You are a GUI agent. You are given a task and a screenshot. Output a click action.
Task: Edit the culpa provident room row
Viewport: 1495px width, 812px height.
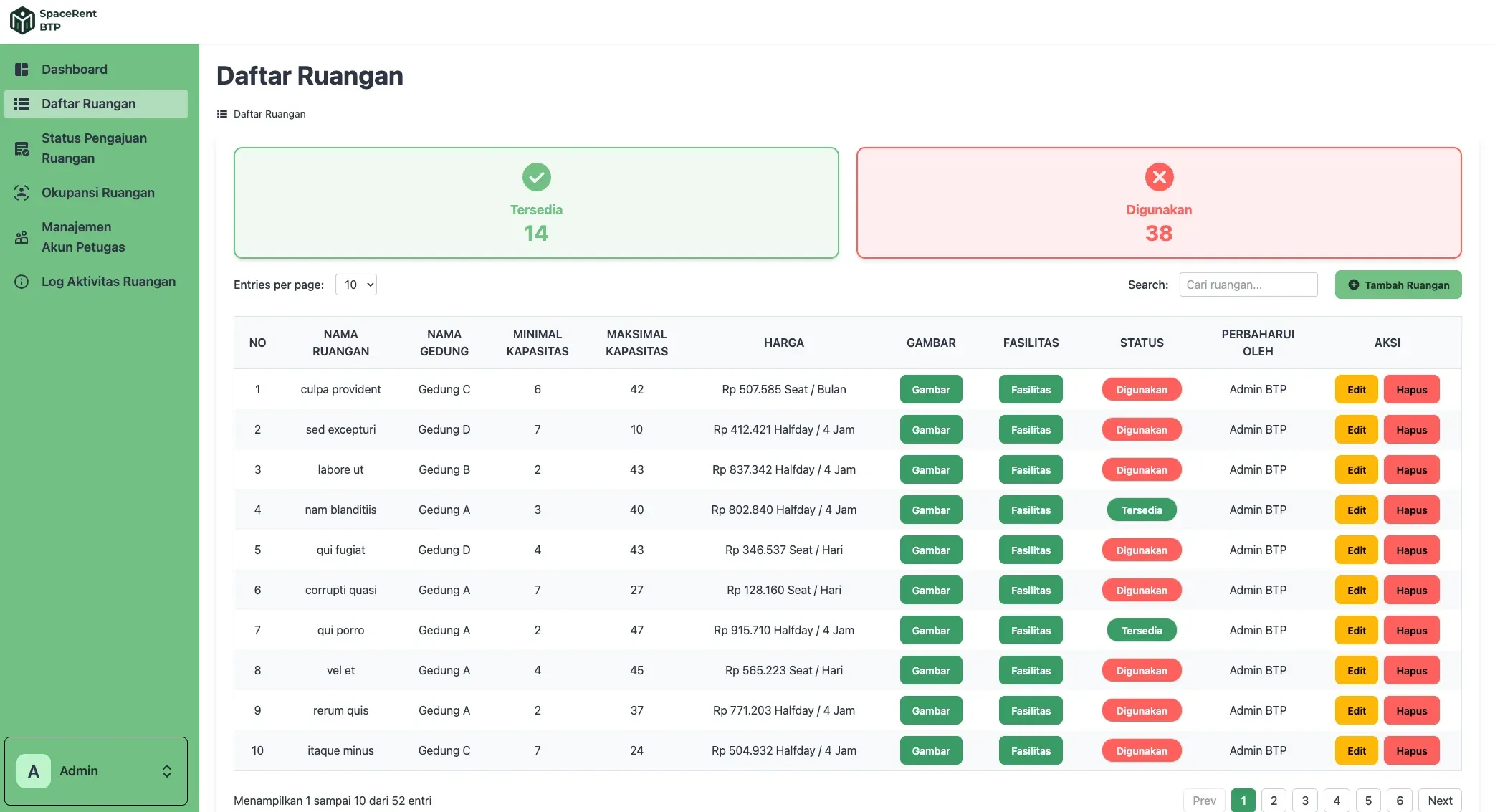(x=1356, y=390)
